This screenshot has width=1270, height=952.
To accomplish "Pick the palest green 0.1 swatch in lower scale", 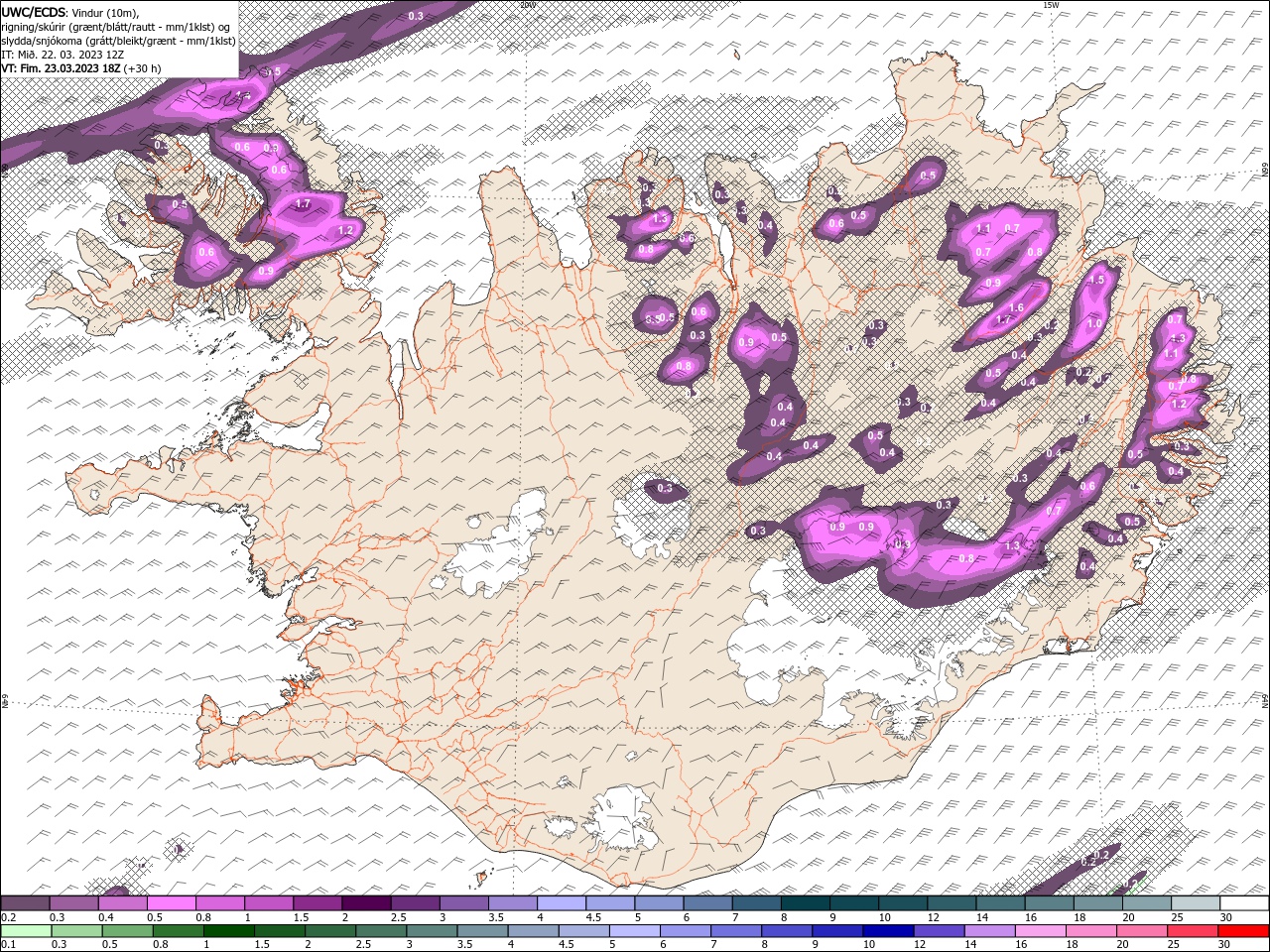I will 25,931.
